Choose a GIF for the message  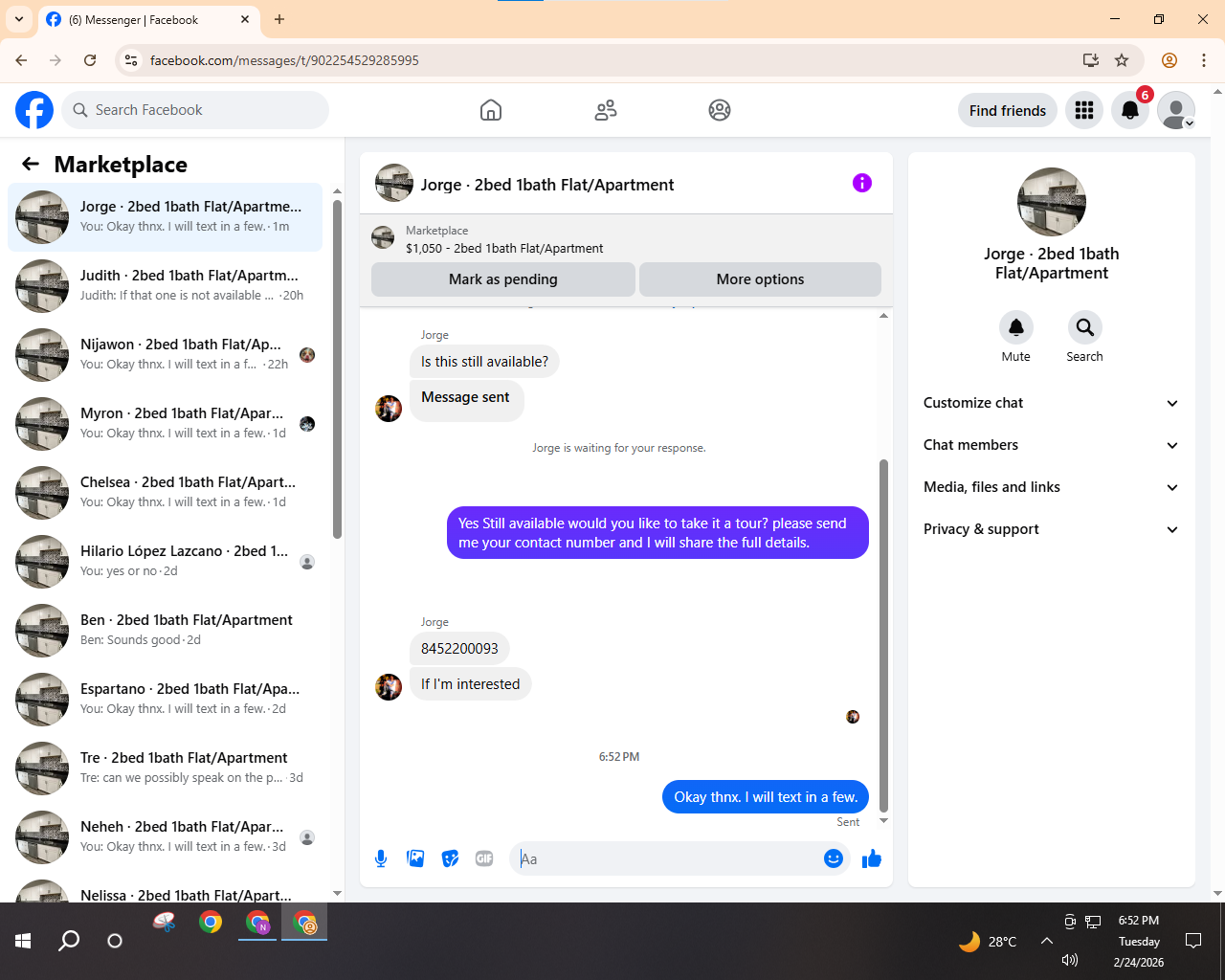point(484,858)
